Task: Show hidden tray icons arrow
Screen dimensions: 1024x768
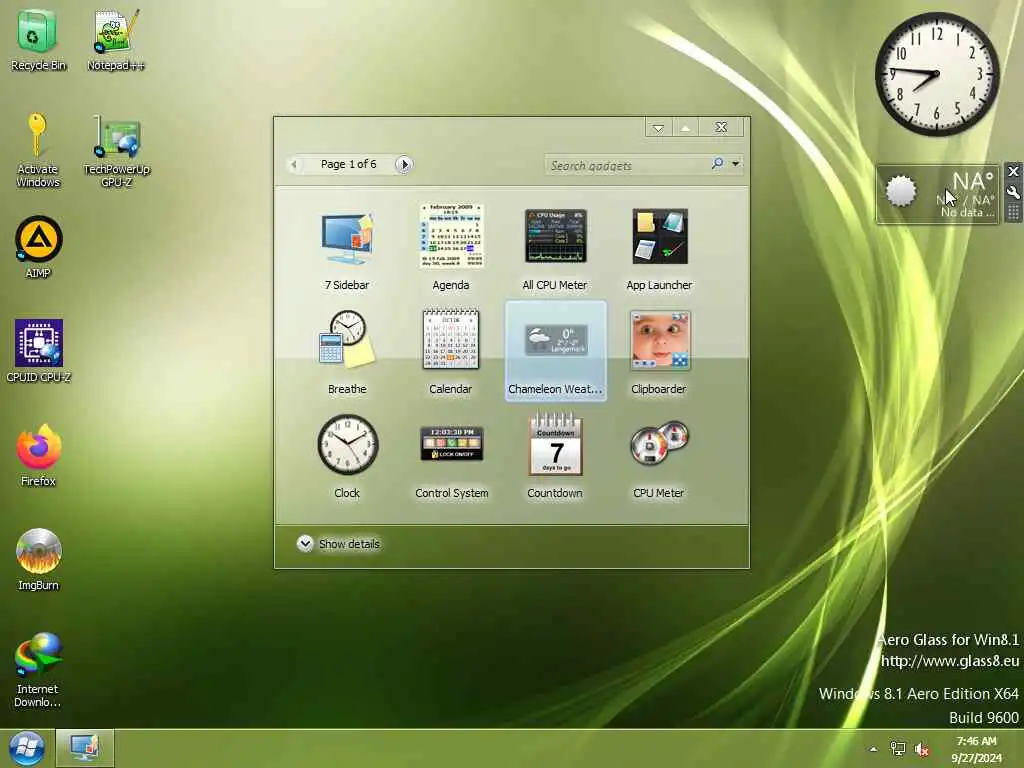Action: 874,750
